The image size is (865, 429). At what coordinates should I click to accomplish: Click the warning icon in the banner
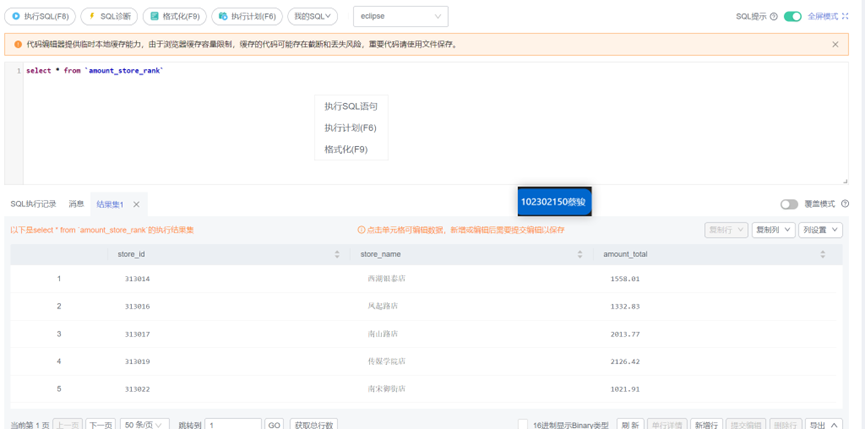click(x=18, y=44)
